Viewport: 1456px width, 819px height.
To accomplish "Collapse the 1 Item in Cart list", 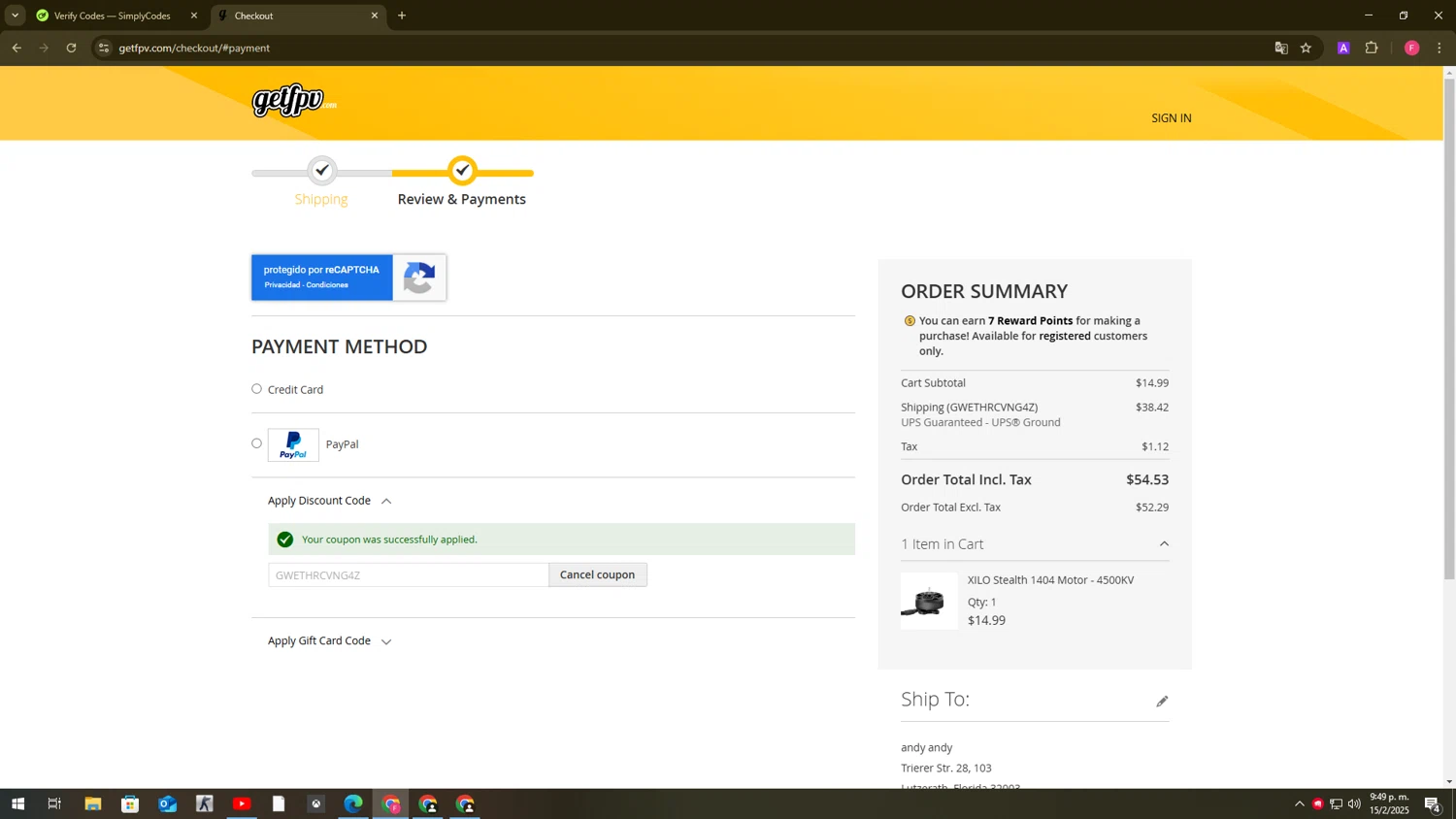I will 1035,544.
